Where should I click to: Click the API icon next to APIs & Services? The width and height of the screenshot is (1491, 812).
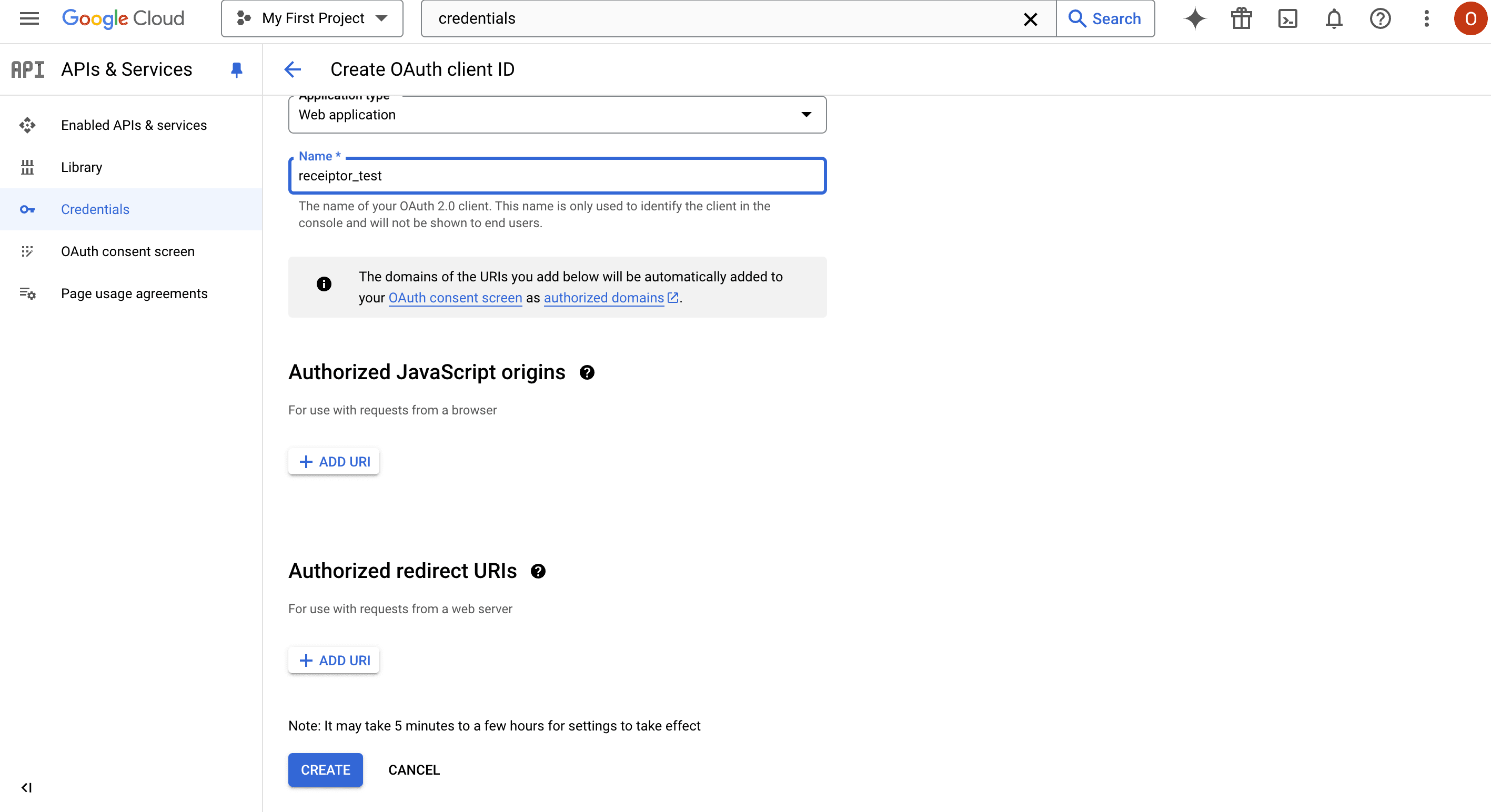(28, 69)
